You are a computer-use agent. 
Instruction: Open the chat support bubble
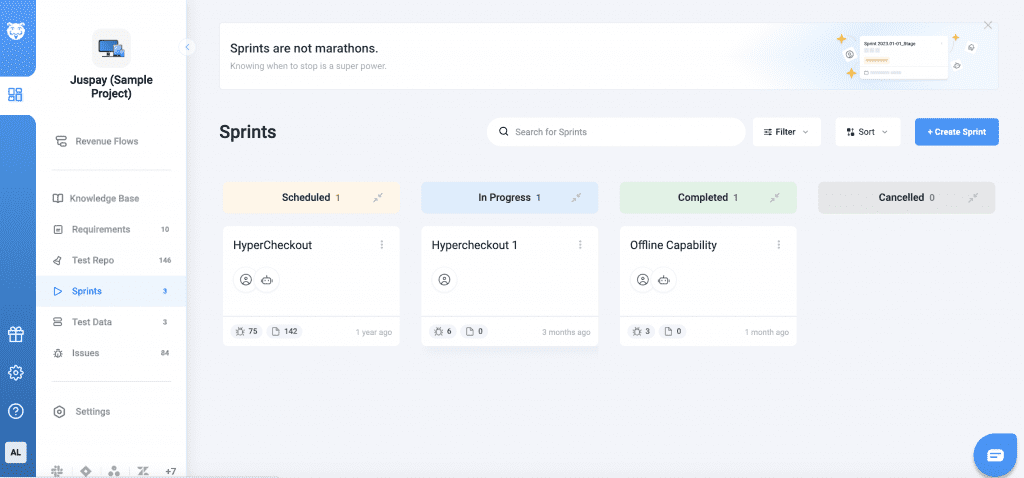pyautogui.click(x=995, y=455)
